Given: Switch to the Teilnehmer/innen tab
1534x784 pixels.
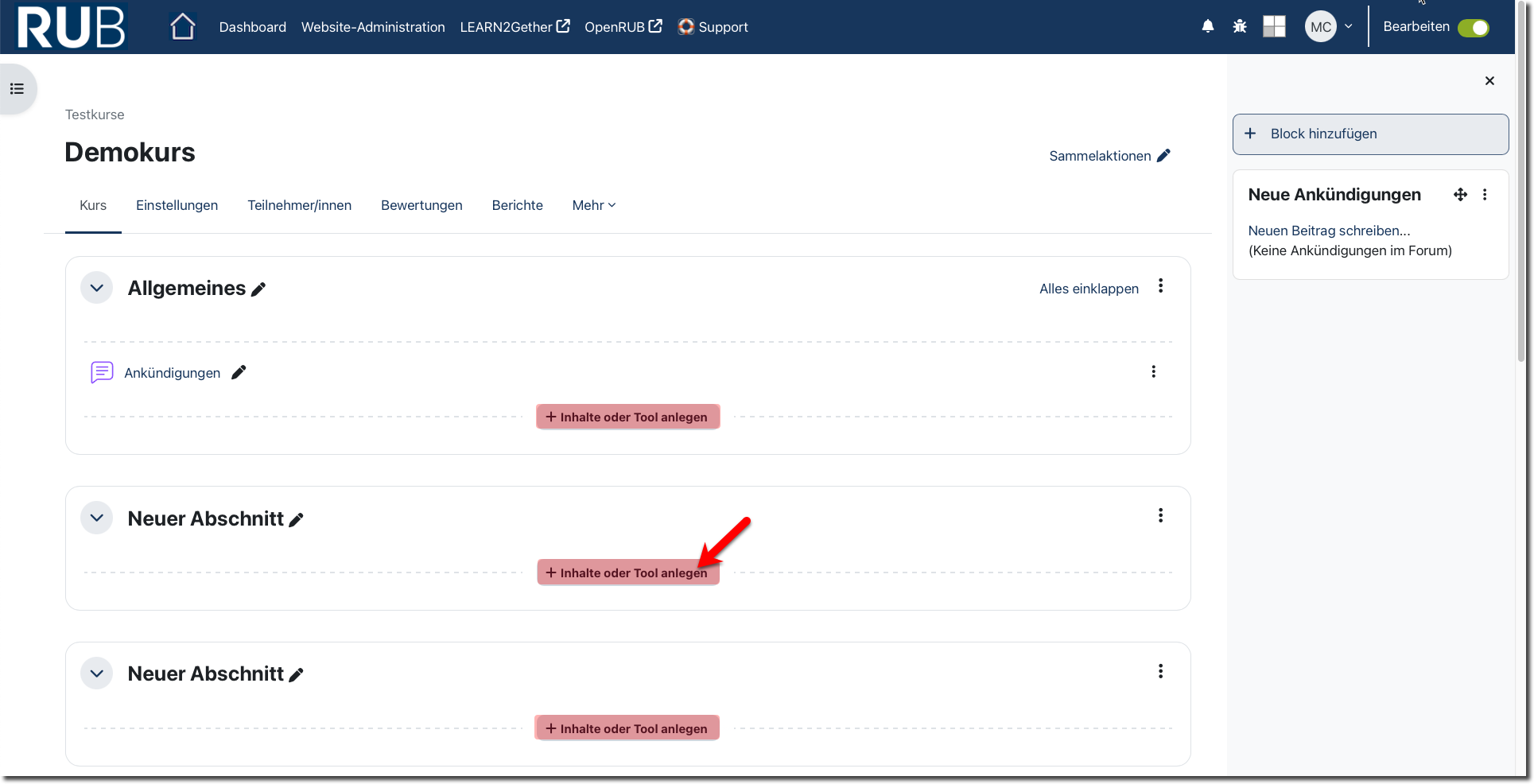Looking at the screenshot, I should (299, 205).
